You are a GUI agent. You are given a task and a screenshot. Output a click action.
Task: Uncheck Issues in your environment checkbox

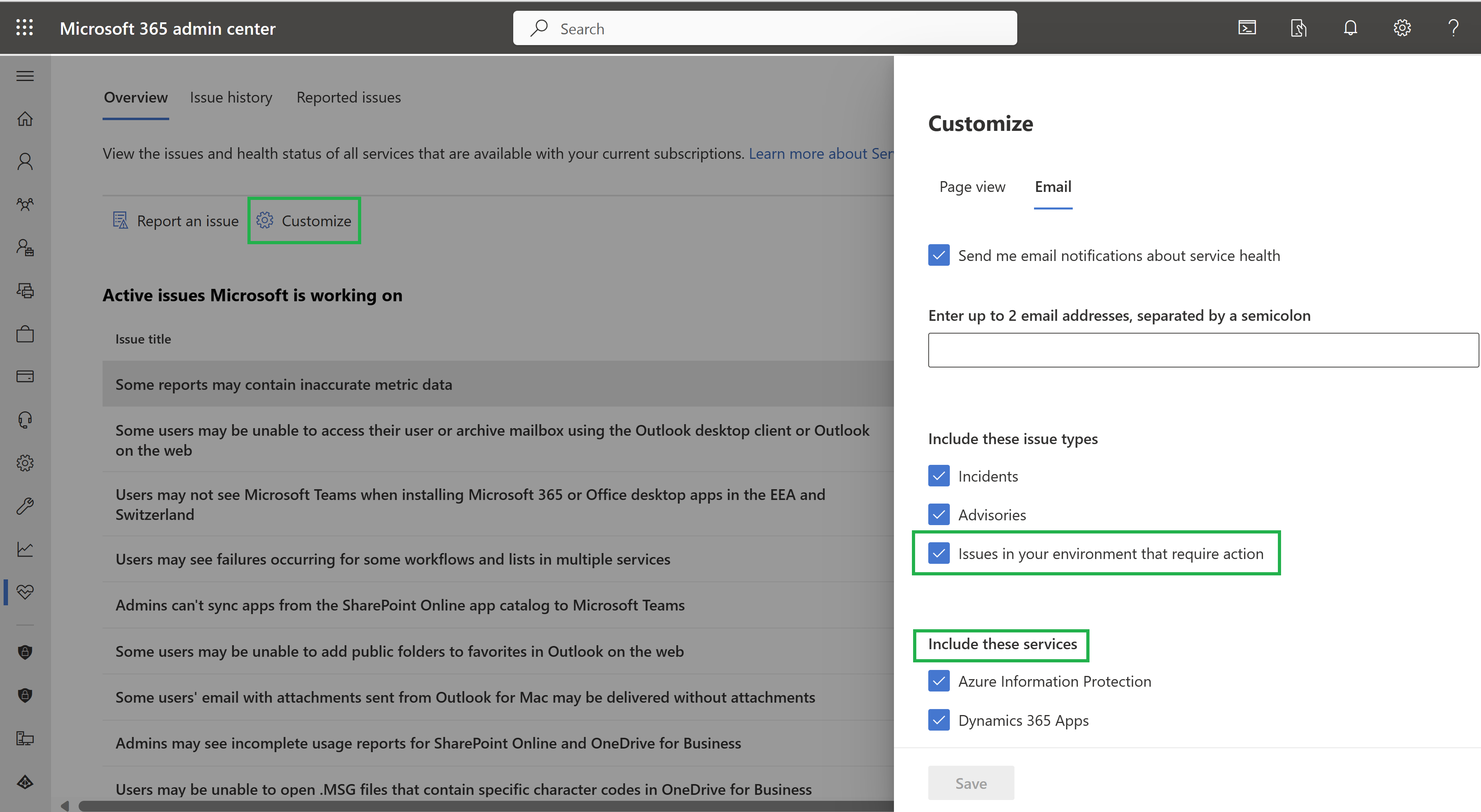click(938, 553)
